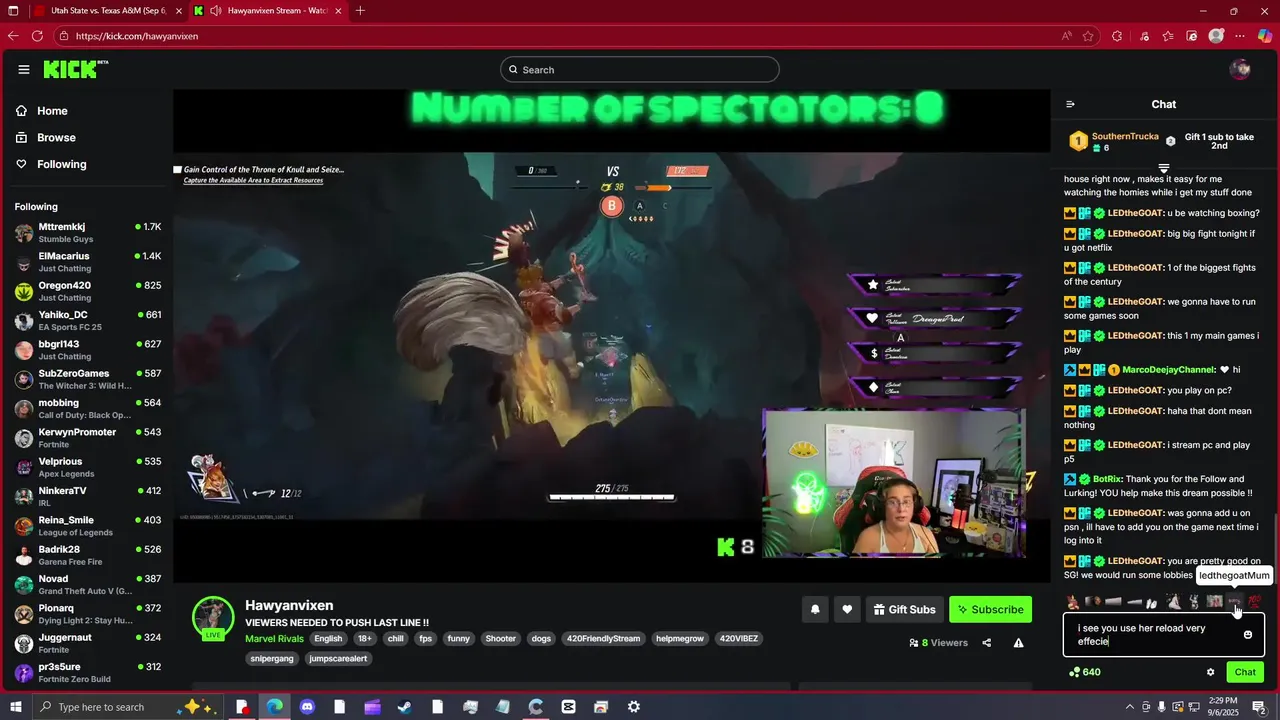Click the Subscribe button
This screenshot has width=1280, height=720.
pos(990,609)
